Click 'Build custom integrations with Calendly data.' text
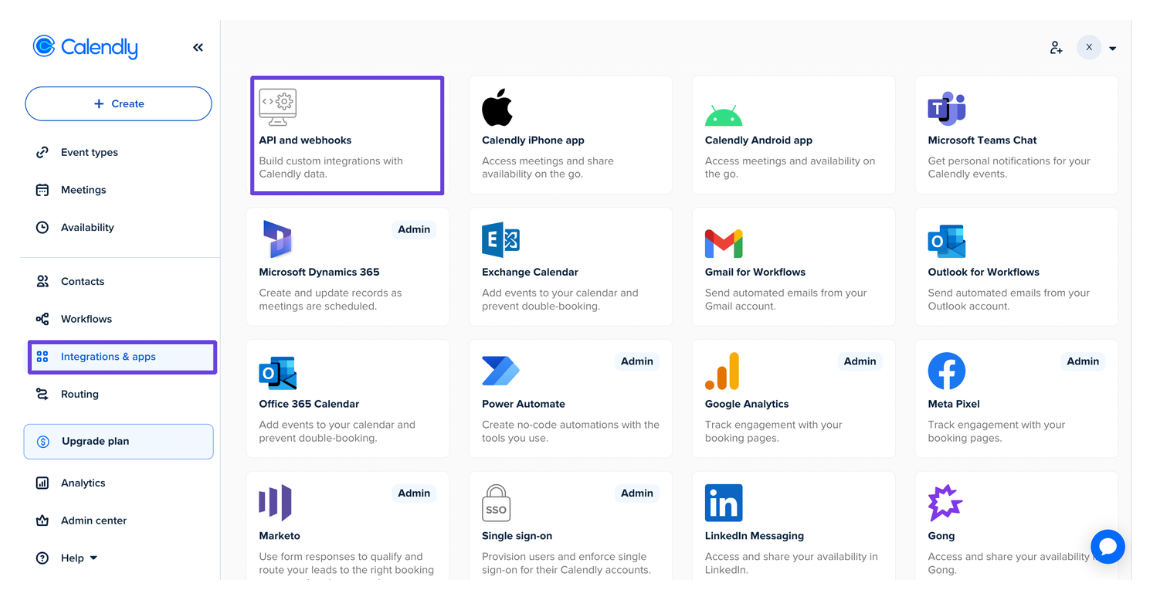 (331, 168)
